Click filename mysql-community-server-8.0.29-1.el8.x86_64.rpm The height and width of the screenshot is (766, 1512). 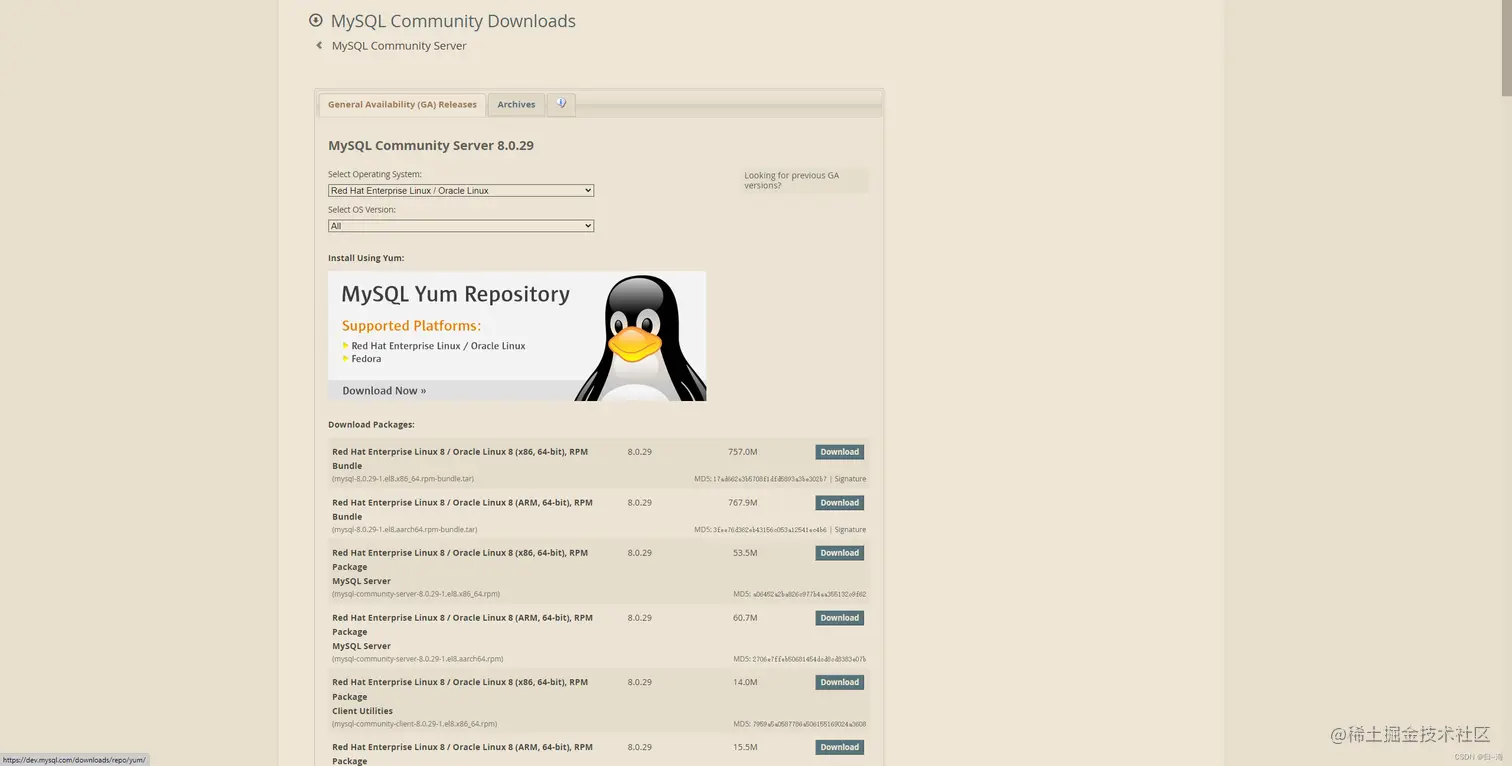(x=416, y=594)
